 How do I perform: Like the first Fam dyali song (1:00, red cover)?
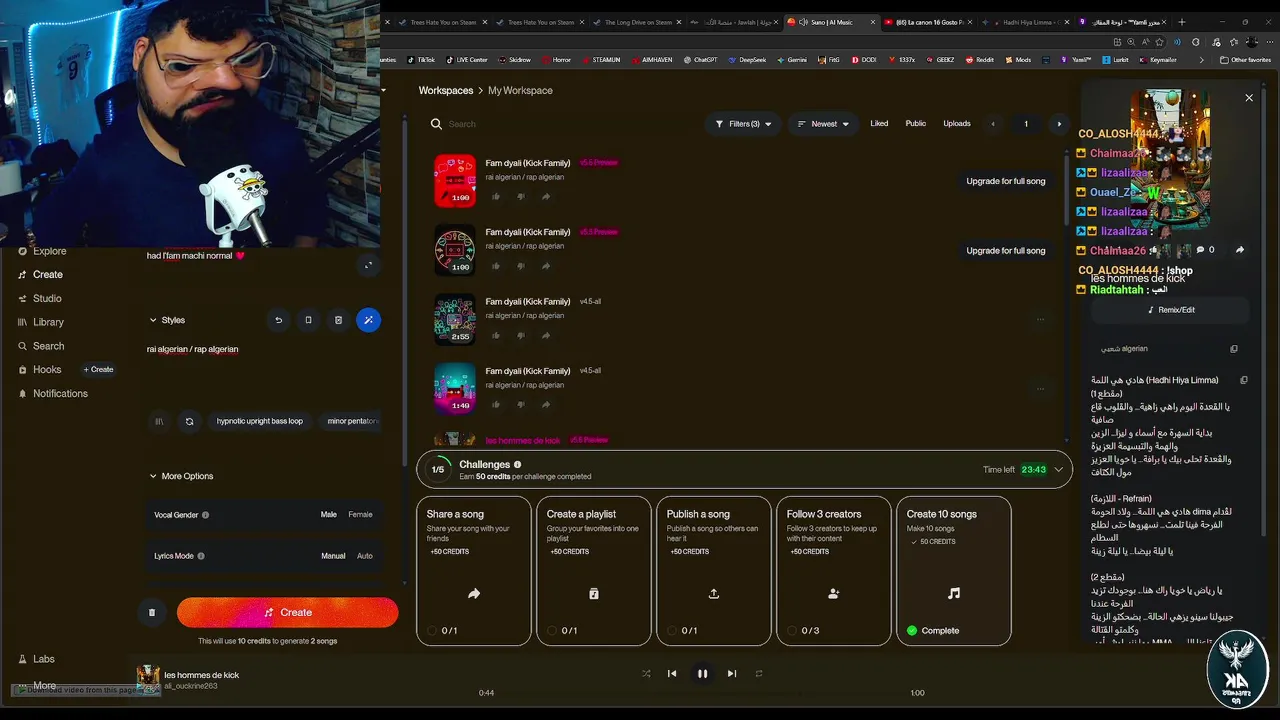click(496, 197)
